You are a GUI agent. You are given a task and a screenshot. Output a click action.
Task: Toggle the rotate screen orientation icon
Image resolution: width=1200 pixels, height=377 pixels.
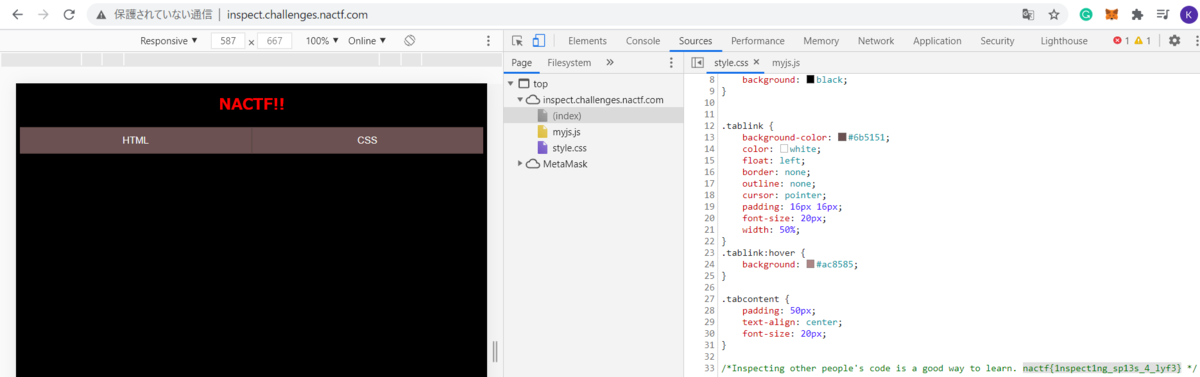coord(410,41)
